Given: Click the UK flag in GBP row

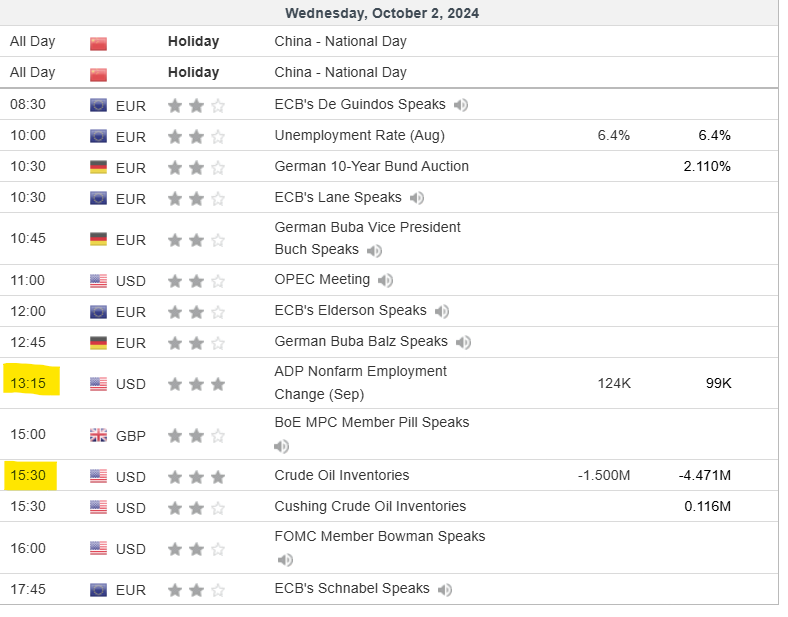Looking at the screenshot, I should click(x=99, y=435).
